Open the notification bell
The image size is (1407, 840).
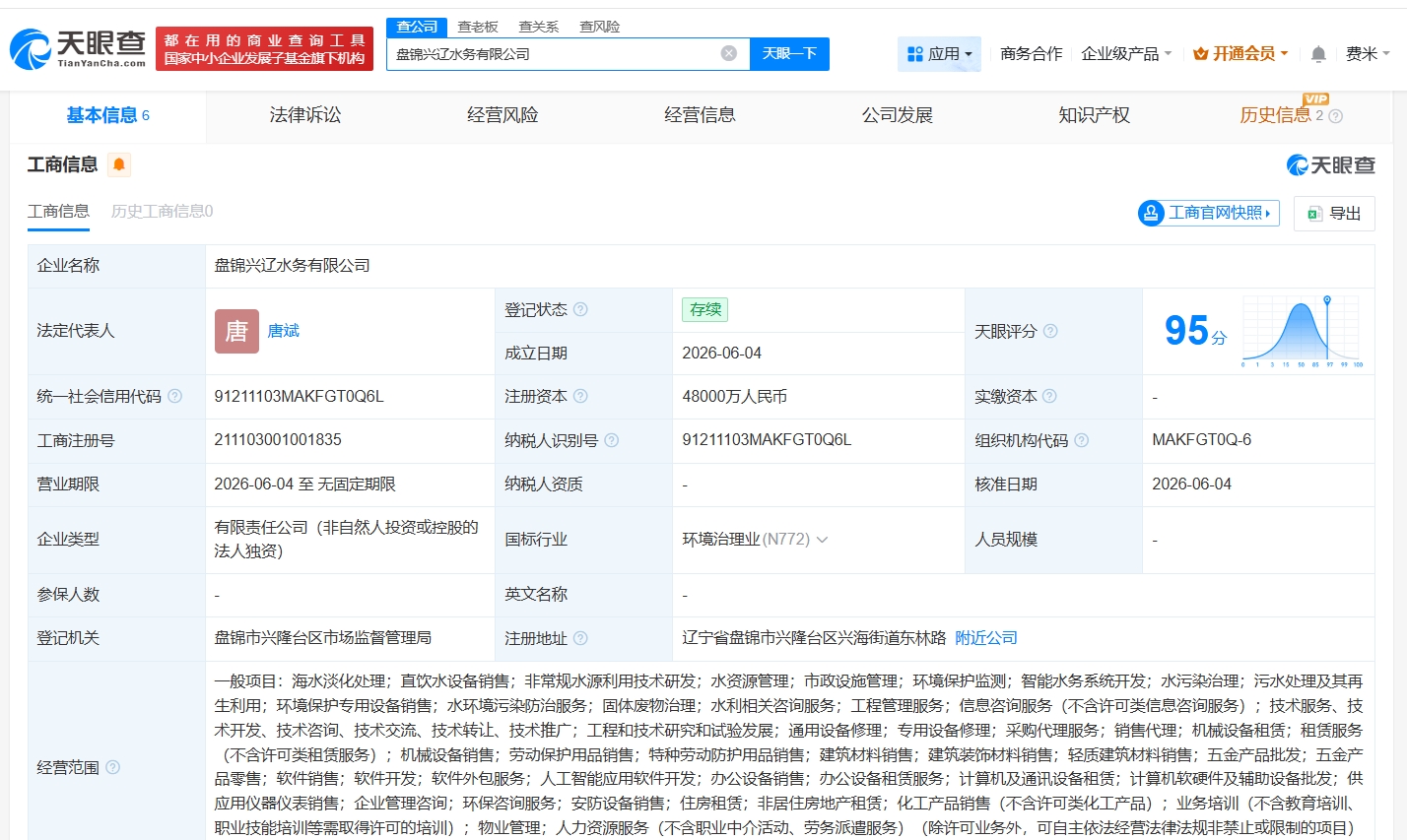pyautogui.click(x=1318, y=54)
